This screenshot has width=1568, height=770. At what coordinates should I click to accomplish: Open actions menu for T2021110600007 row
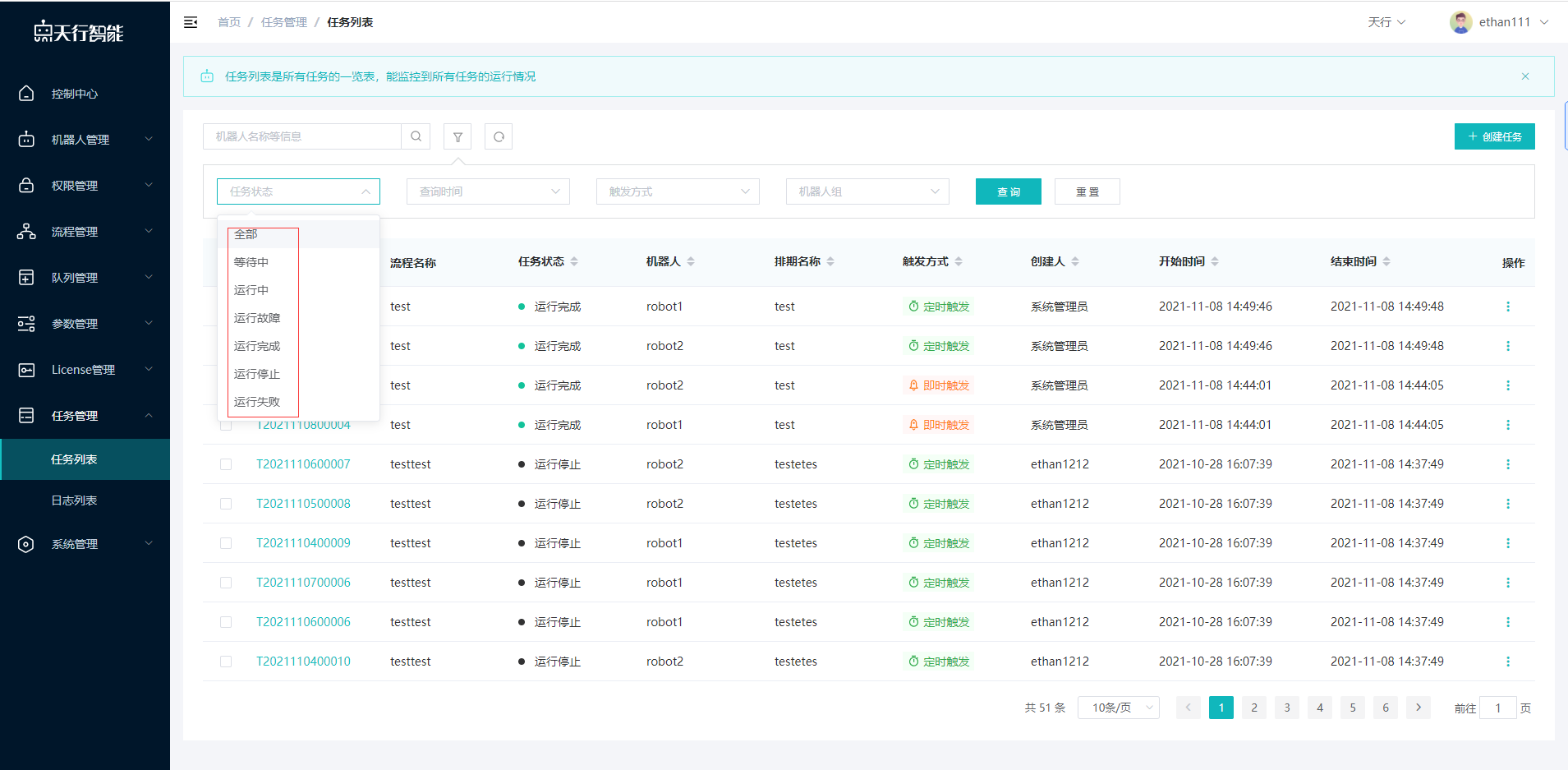point(1508,464)
